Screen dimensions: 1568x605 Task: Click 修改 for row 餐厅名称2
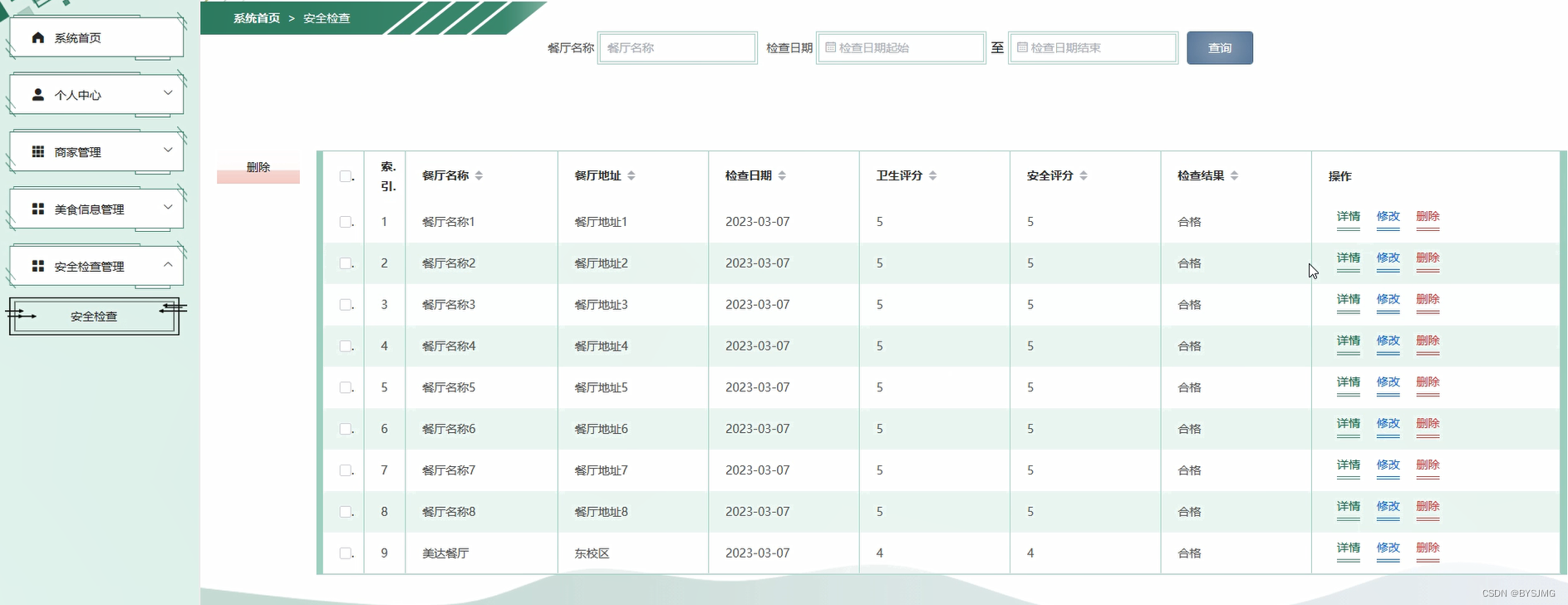click(1389, 258)
